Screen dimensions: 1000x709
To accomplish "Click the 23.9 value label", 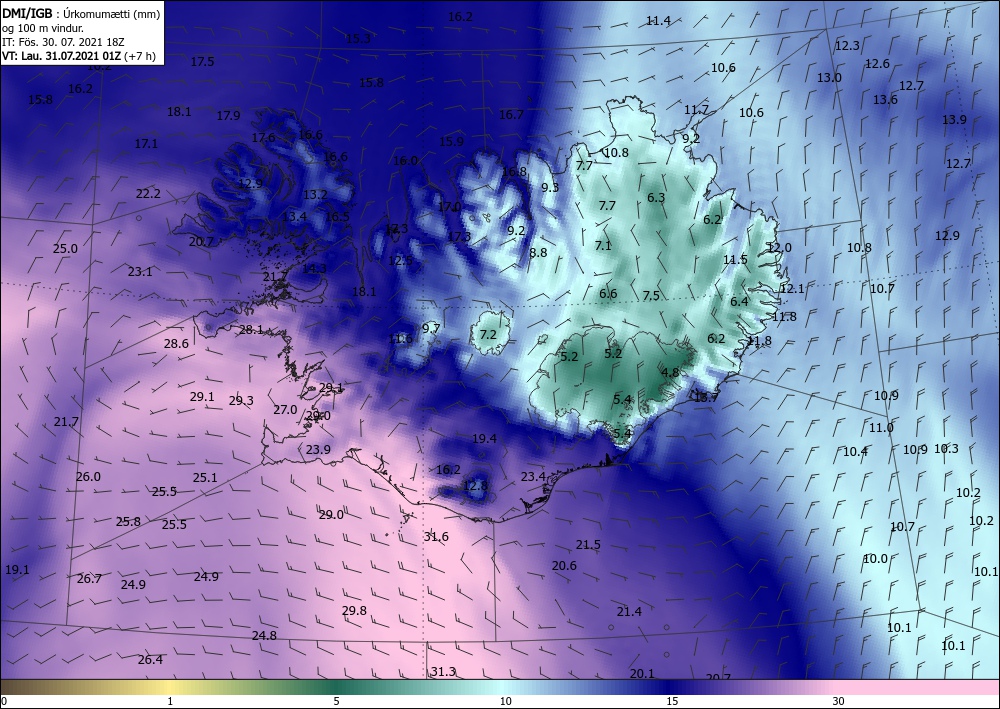I will pos(318,450).
